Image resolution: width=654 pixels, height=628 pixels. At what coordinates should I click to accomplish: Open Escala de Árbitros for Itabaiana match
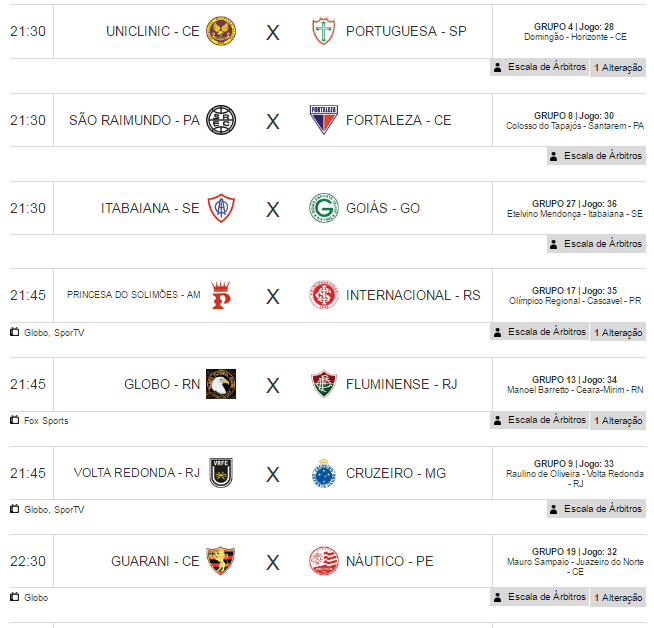tap(596, 244)
